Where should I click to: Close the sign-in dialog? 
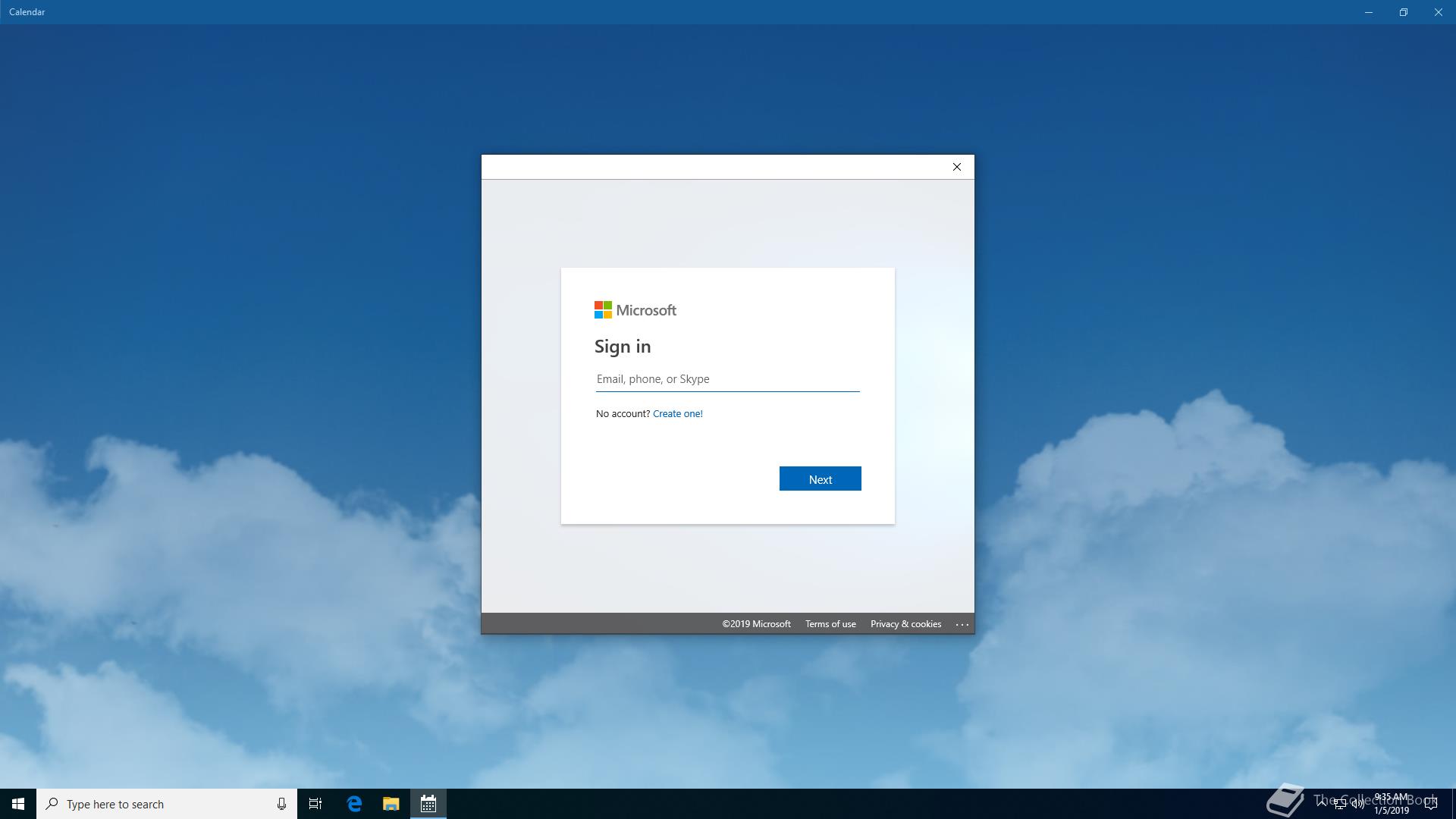click(956, 167)
